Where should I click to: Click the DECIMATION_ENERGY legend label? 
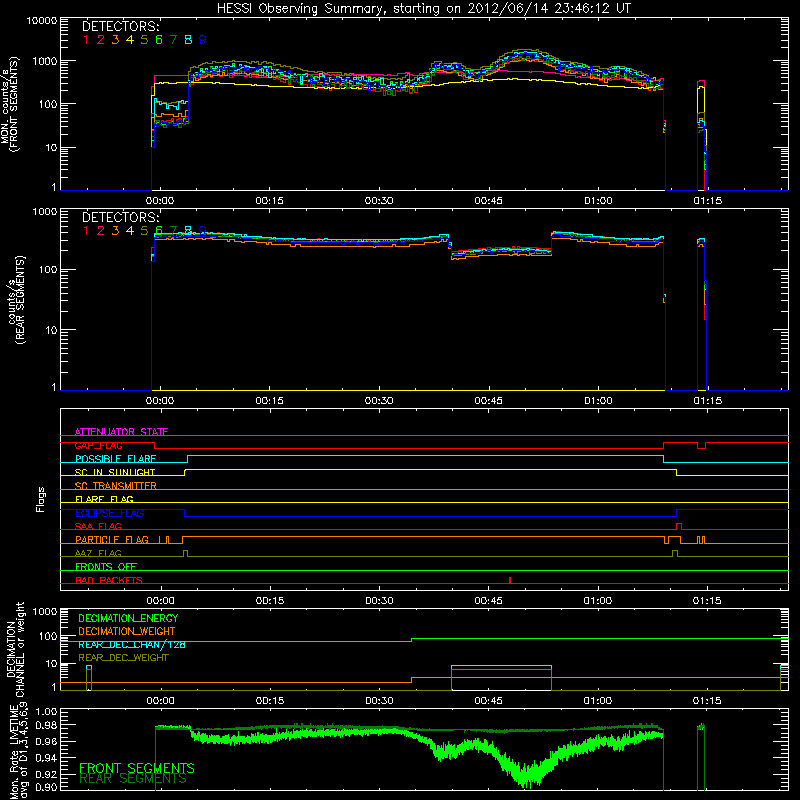point(128,618)
